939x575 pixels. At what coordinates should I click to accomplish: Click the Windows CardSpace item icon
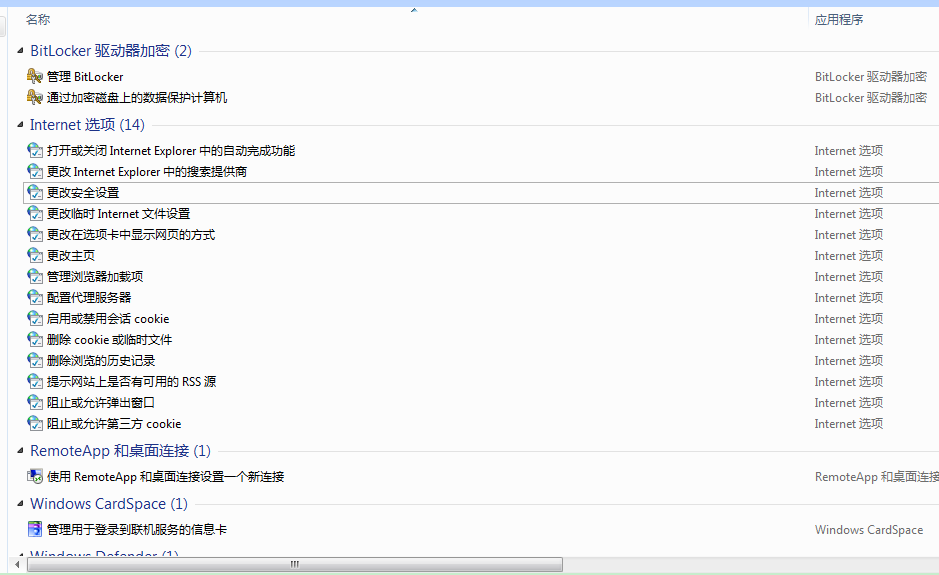[35, 529]
